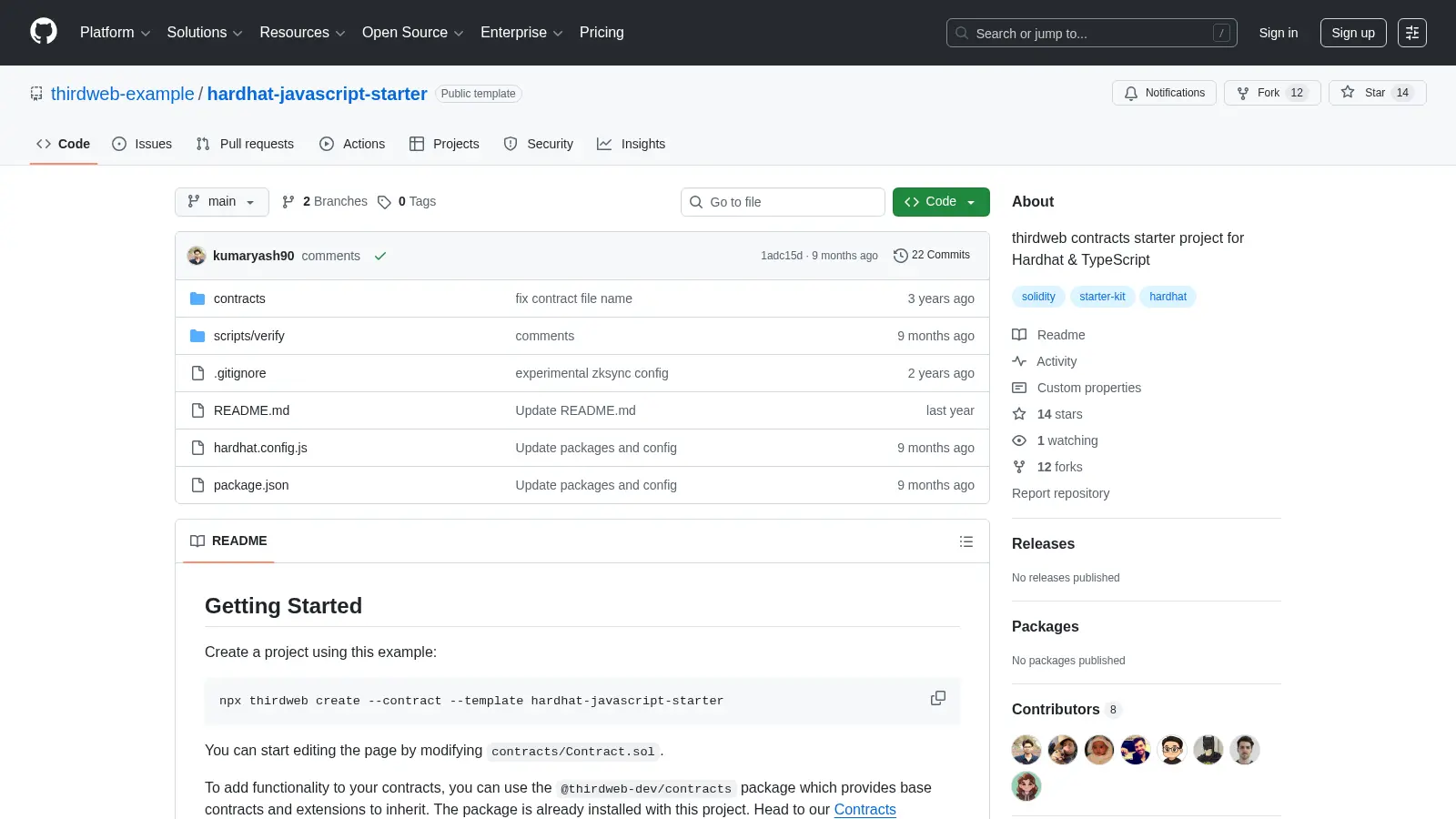Open the main branch selector dropdown
This screenshot has height=819, width=1456.
point(222,202)
